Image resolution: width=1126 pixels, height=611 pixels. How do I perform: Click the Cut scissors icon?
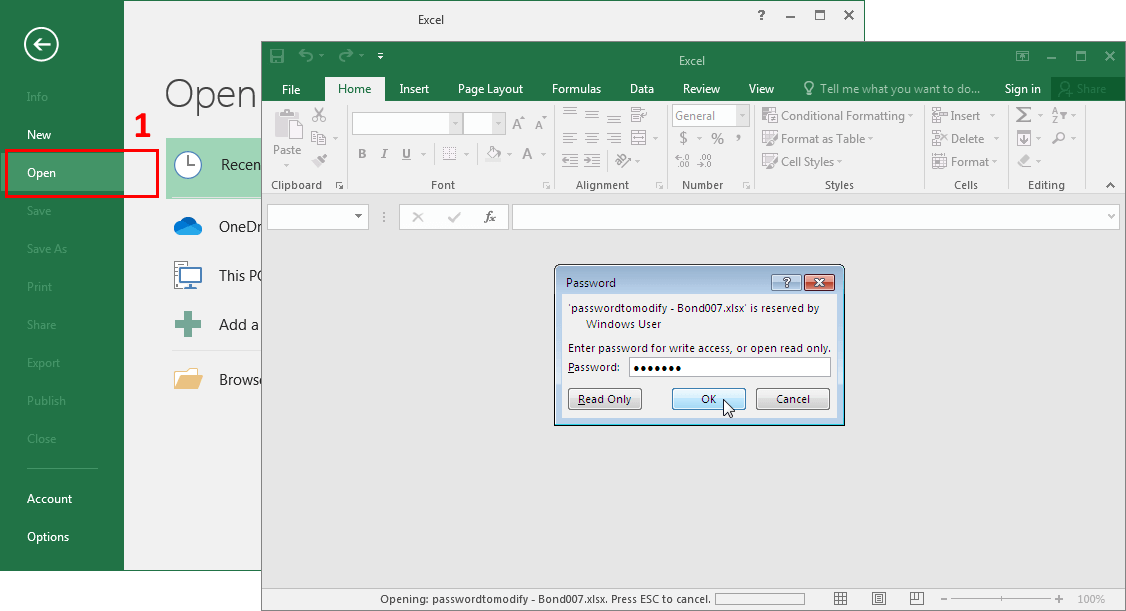click(x=319, y=115)
